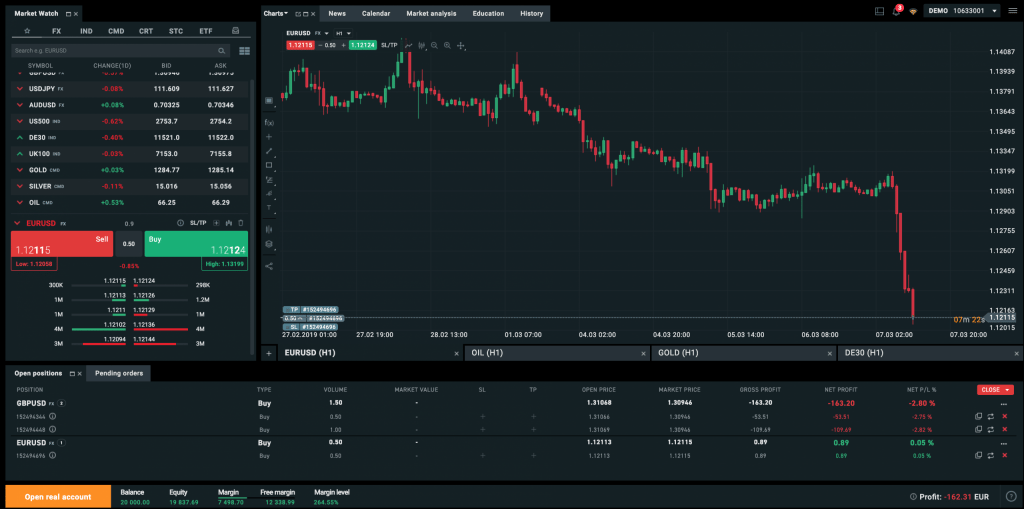
Task: Duplicate position 152494696 with copy icon
Action: 978,455
